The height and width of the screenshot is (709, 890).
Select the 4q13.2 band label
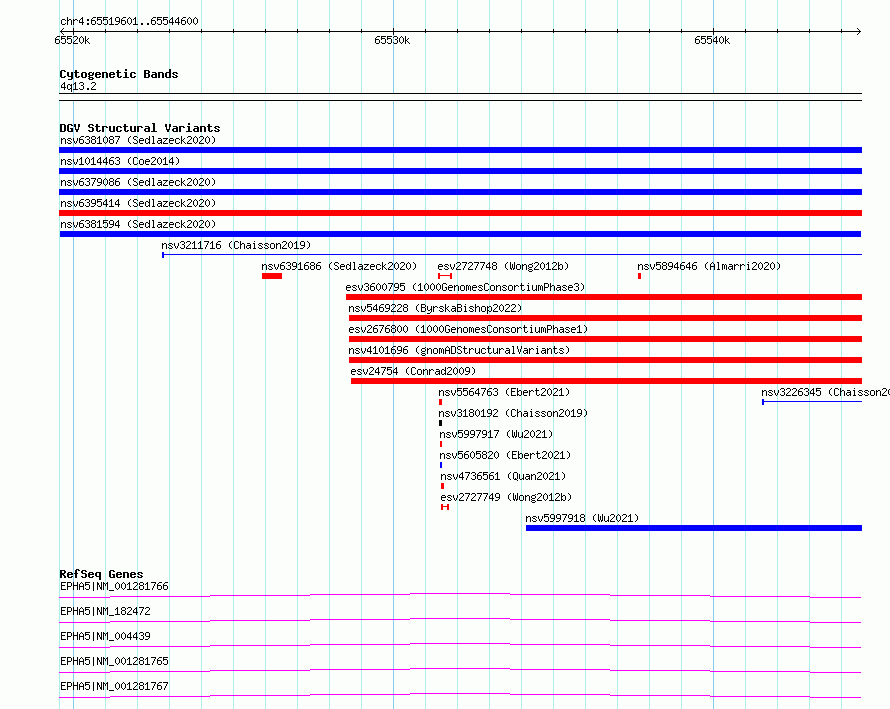(78, 86)
